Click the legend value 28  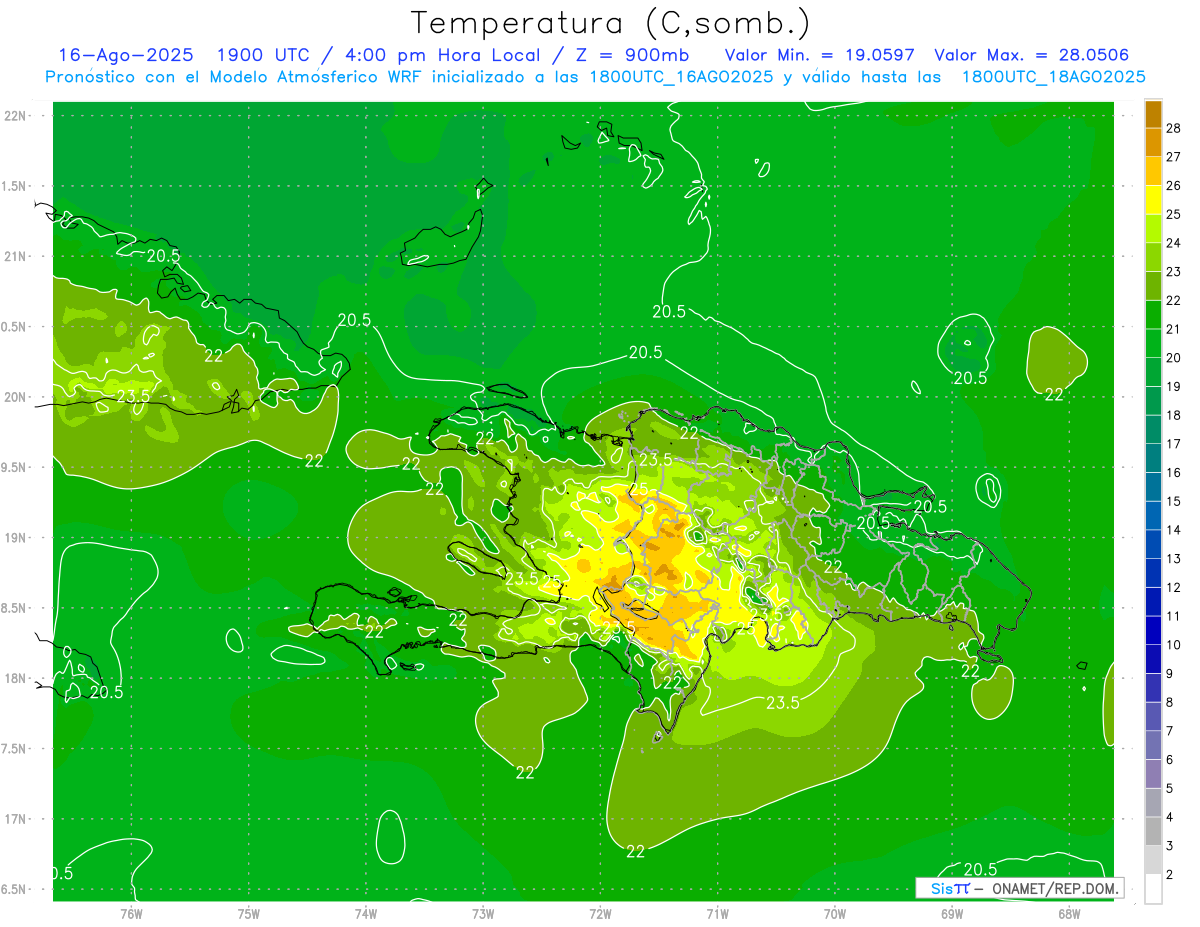[1174, 128]
